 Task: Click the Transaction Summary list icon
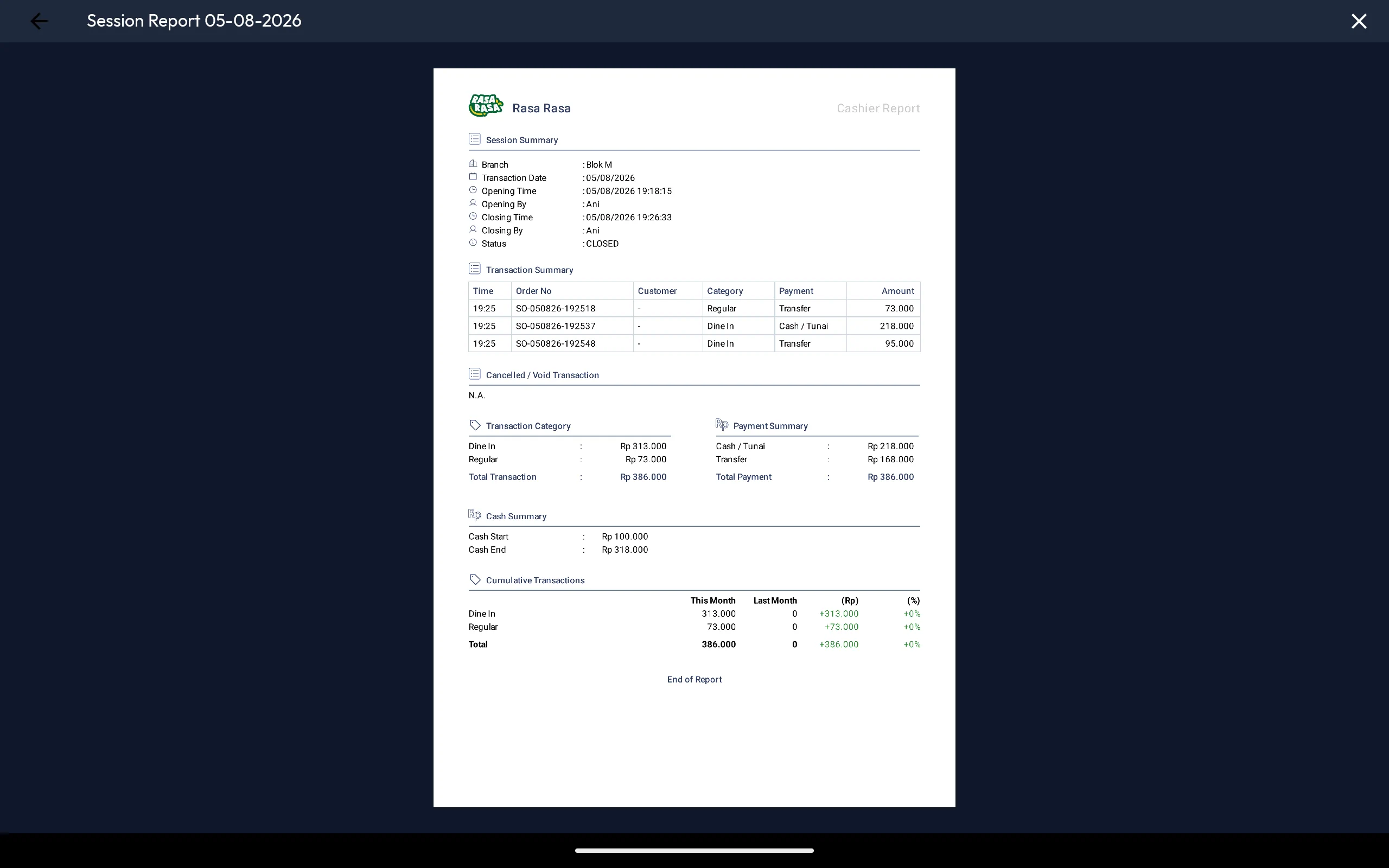pos(475,269)
